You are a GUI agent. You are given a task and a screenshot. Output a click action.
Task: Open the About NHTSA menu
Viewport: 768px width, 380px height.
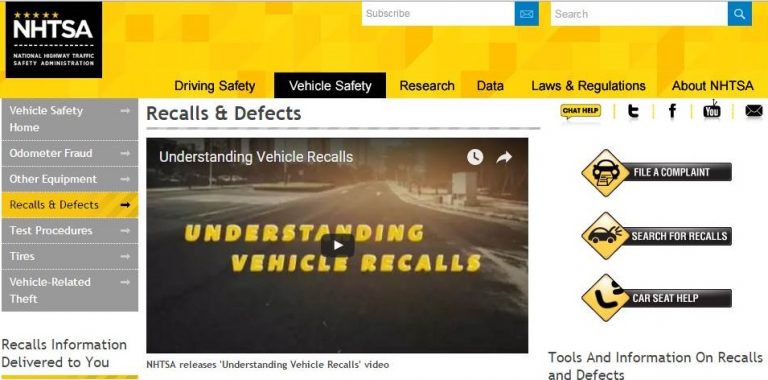click(713, 86)
